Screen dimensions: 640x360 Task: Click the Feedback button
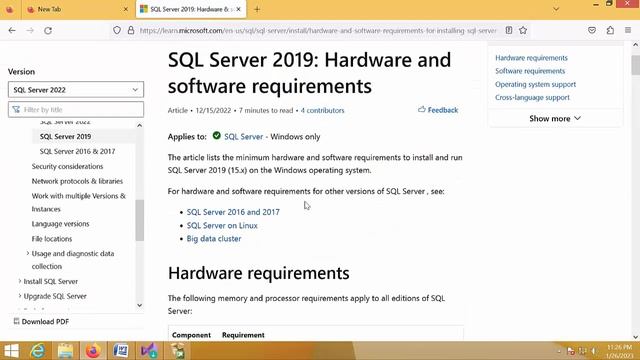click(438, 110)
